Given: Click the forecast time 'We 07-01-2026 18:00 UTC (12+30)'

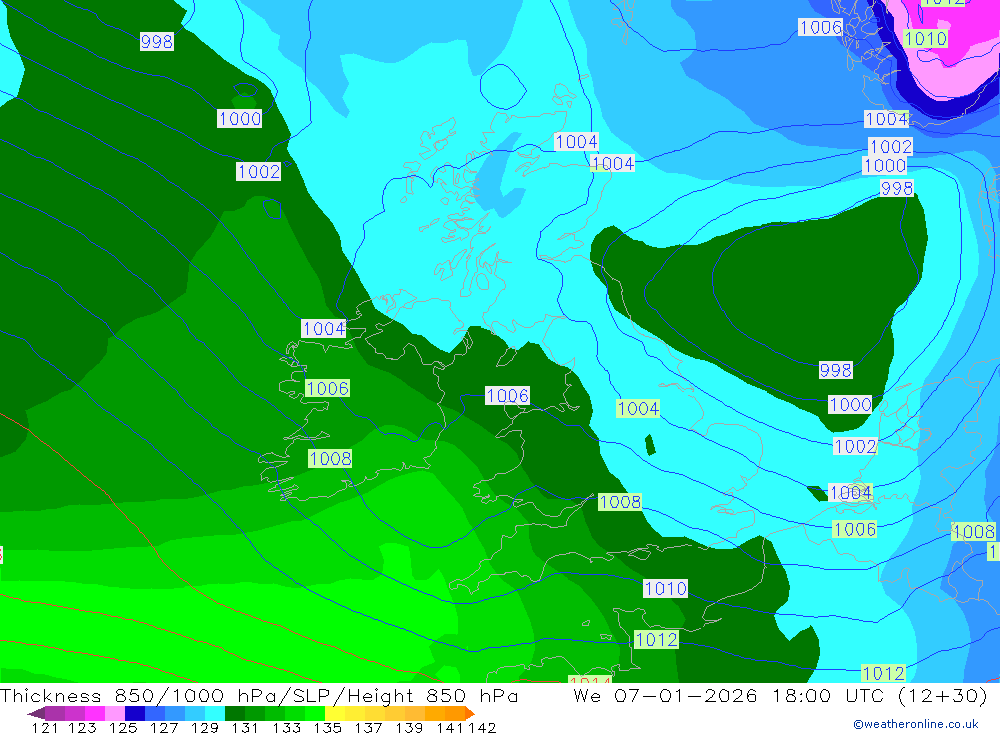Looking at the screenshot, I should click(x=780, y=695).
